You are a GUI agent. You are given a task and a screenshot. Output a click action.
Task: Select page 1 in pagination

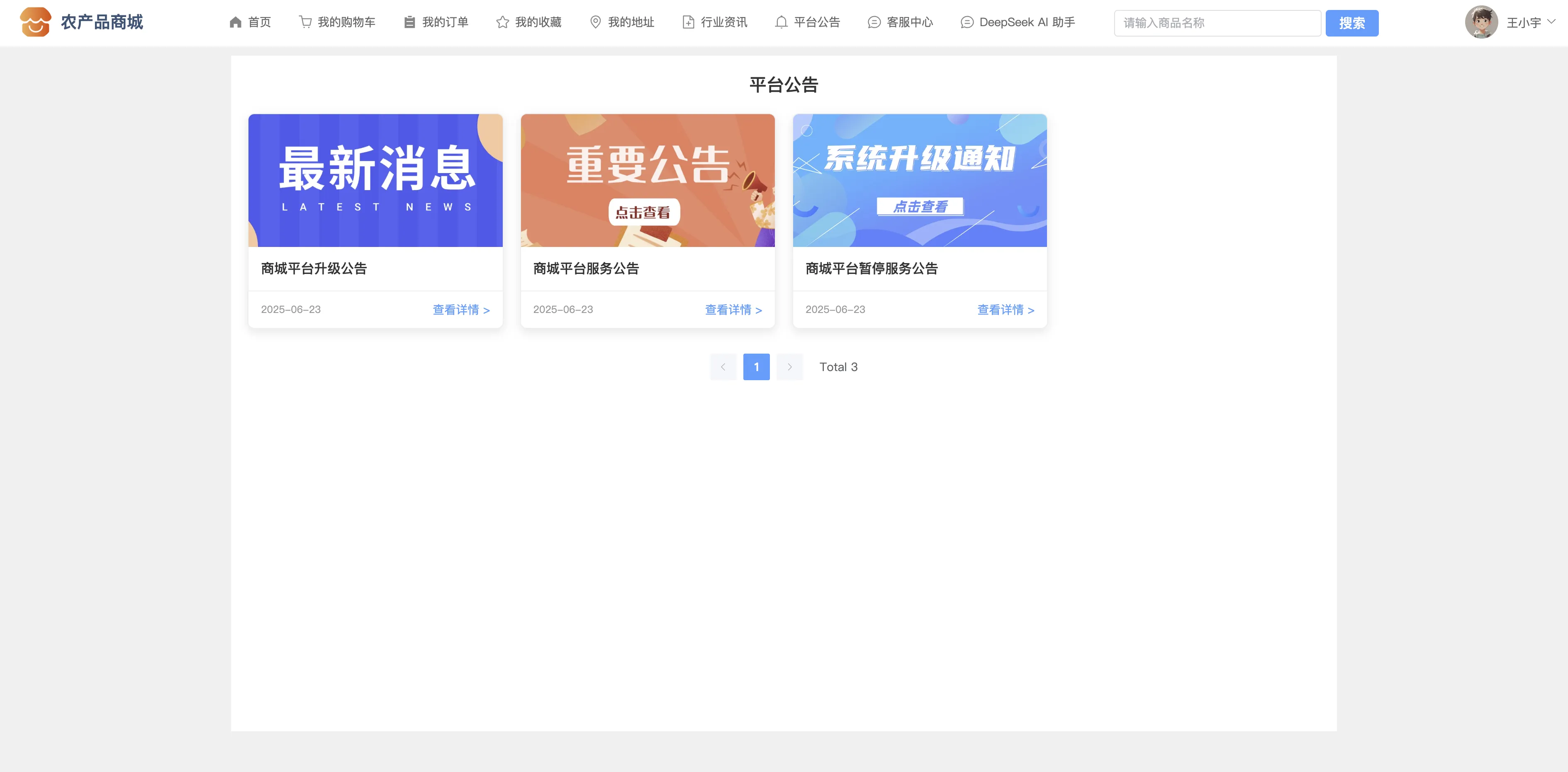pos(756,367)
